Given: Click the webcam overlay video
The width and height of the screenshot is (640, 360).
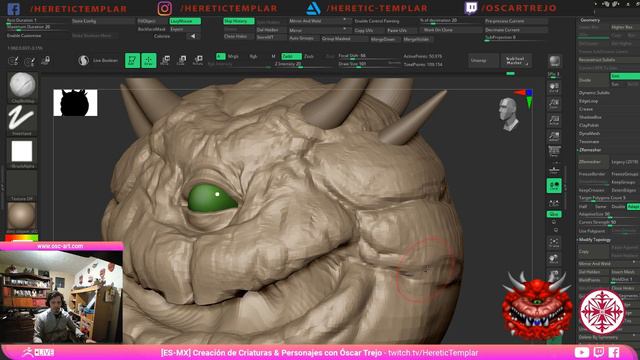Looking at the screenshot, I should coord(61,297).
